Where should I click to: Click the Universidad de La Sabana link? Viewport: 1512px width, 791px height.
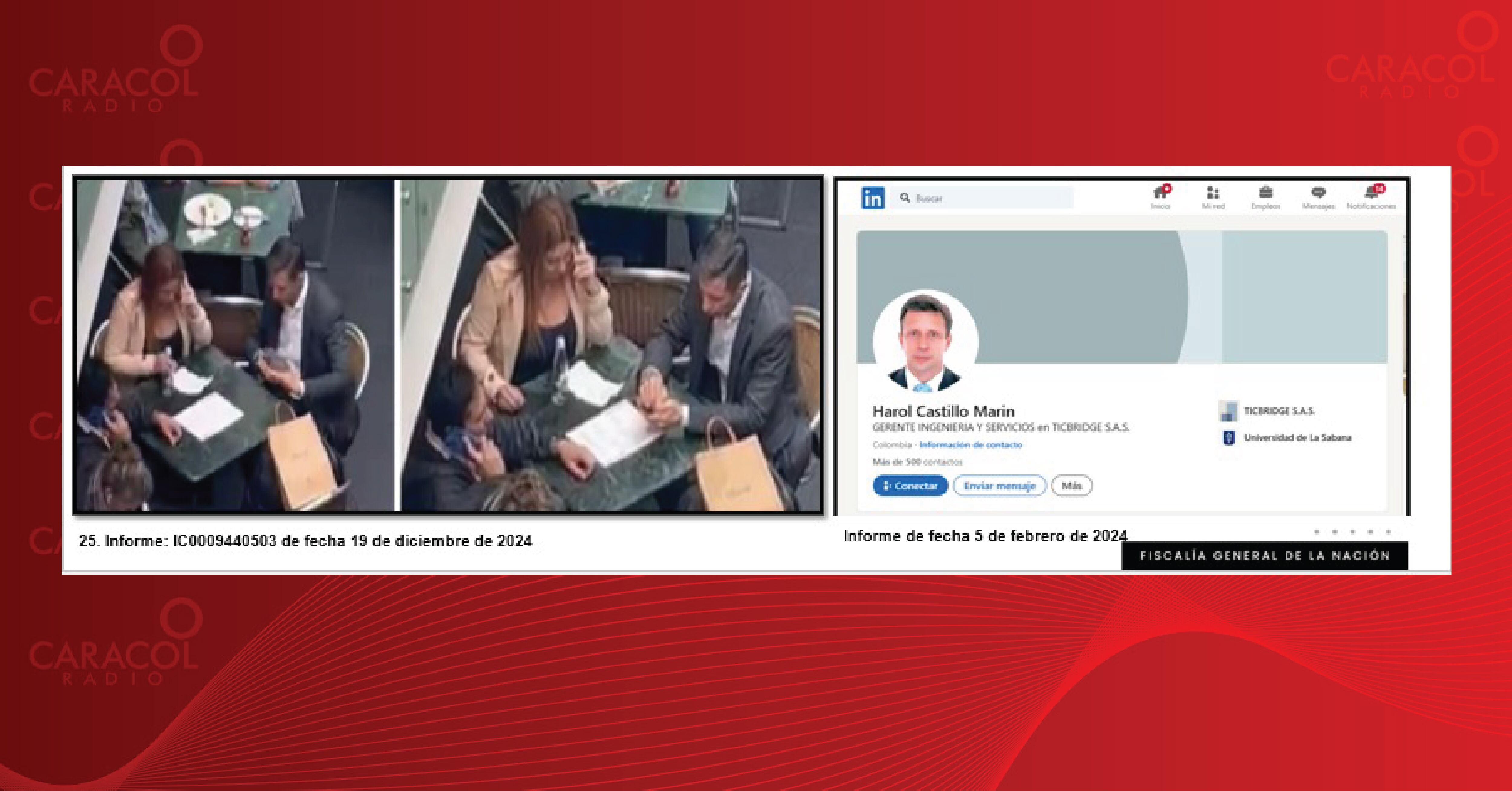tap(1298, 438)
